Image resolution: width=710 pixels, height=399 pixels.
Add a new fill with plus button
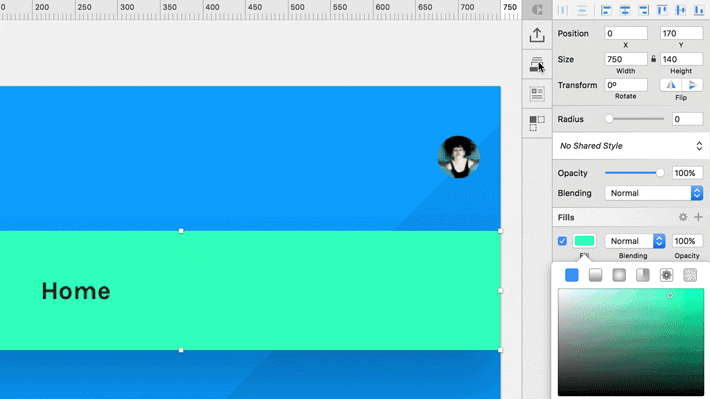[698, 217]
